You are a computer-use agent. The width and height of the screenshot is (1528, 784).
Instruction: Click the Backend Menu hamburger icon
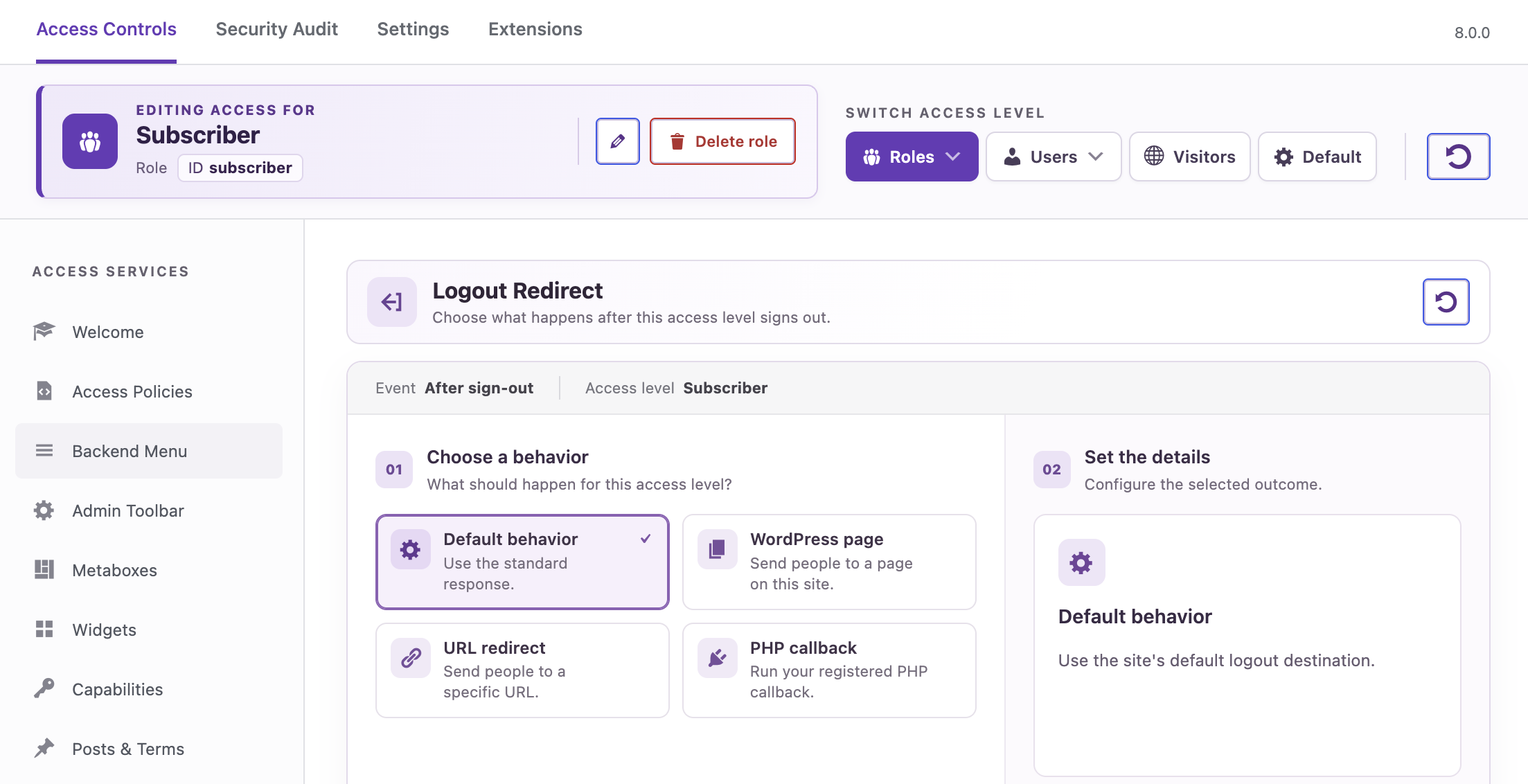point(44,451)
